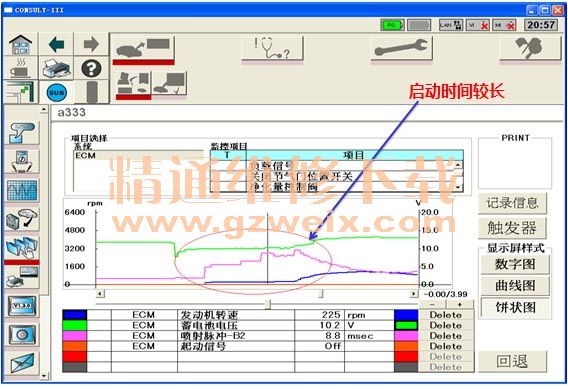Click the blue SUB round icon

click(x=56, y=93)
